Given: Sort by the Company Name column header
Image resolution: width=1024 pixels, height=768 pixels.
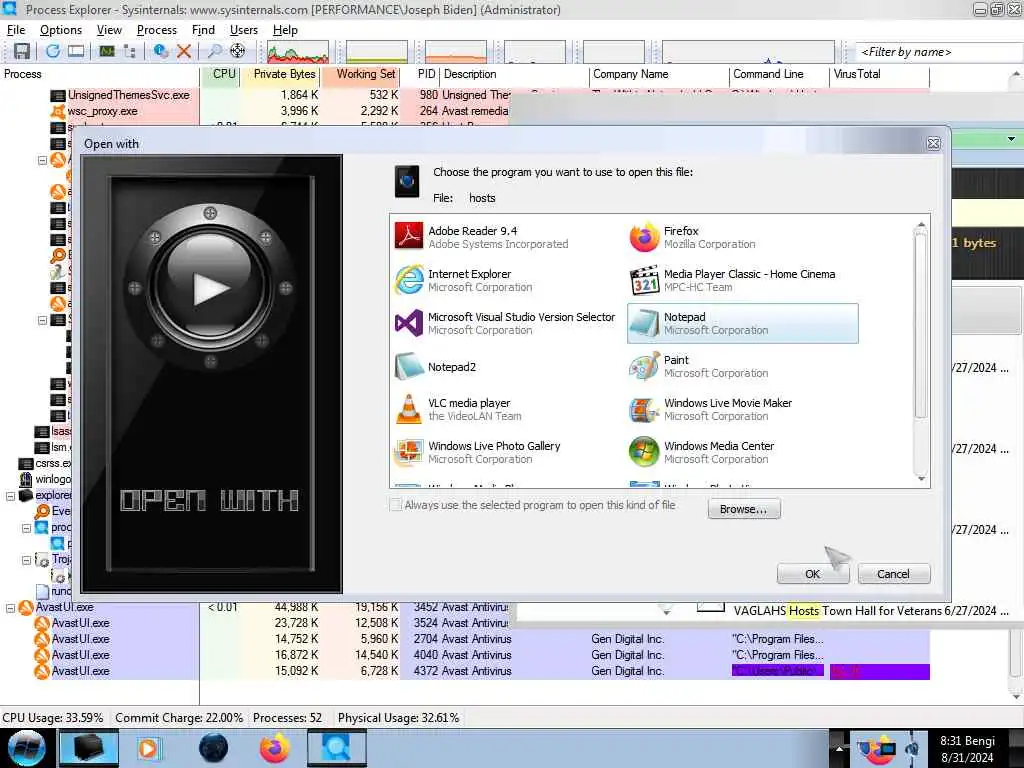Looking at the screenshot, I should tap(658, 74).
